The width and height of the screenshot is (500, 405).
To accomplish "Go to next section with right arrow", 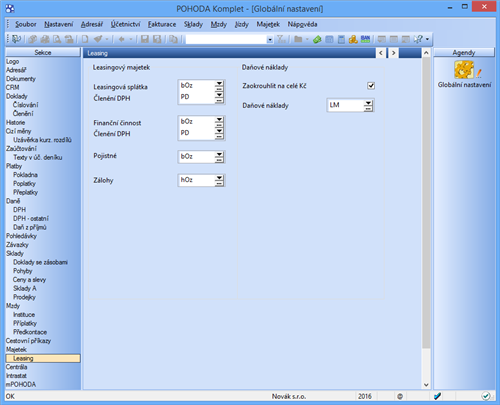I will tap(394, 53).
